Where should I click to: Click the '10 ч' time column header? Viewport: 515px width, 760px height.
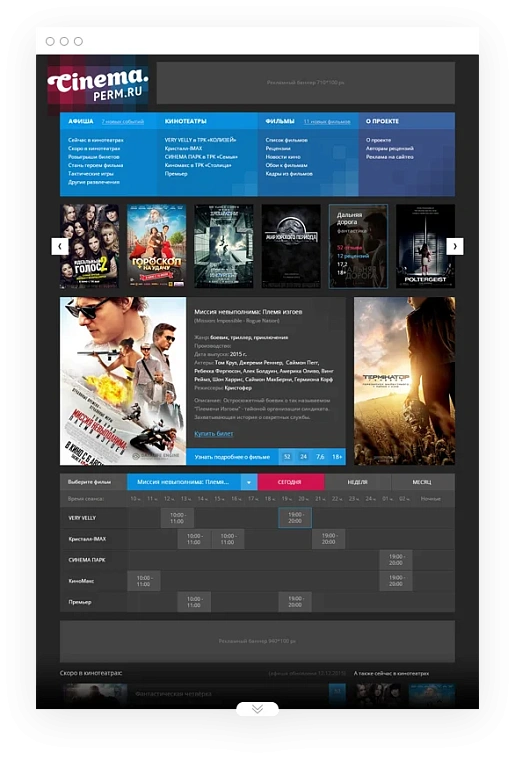[x=135, y=499]
